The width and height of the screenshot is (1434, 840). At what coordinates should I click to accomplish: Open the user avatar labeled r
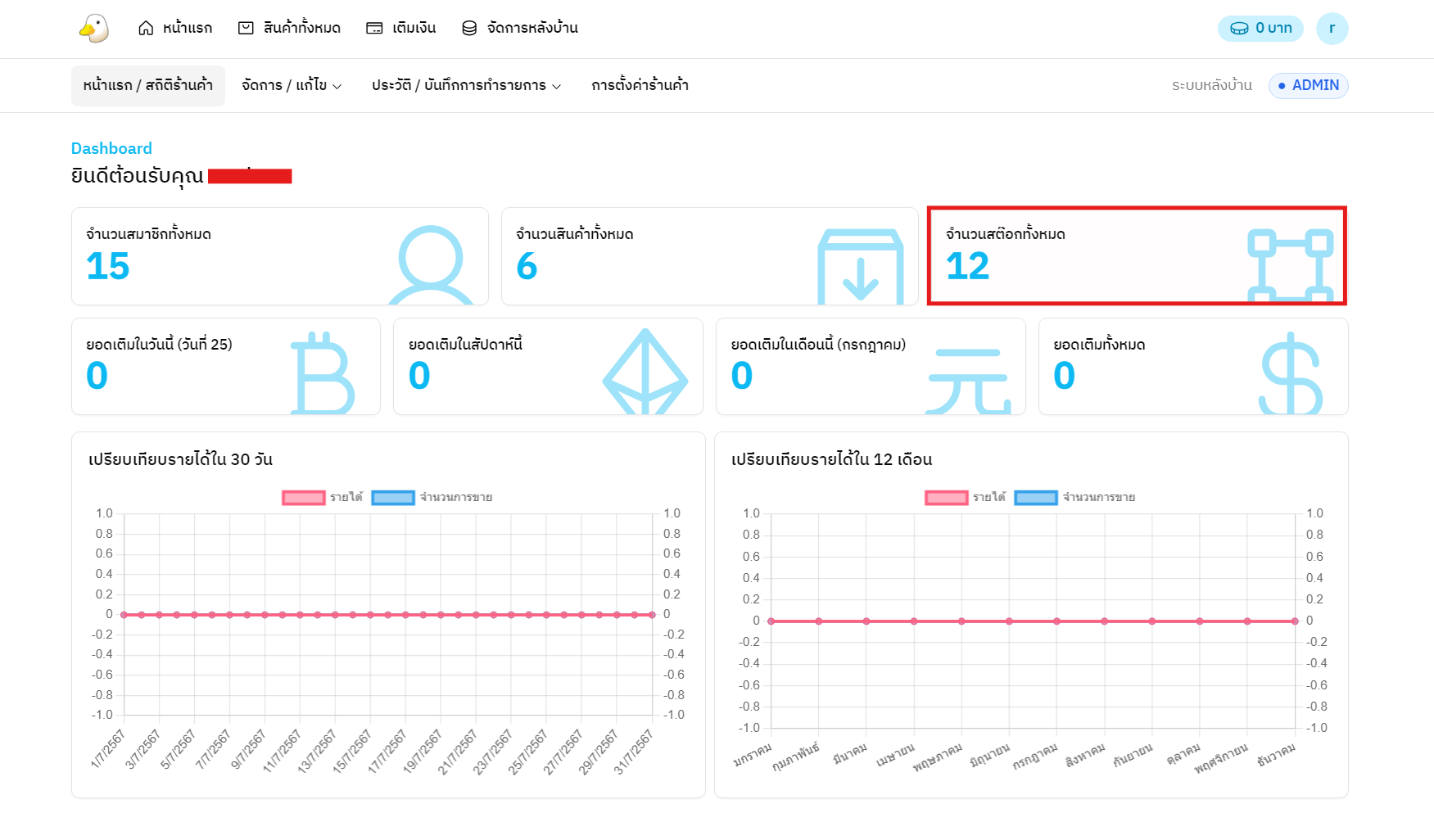1332,28
